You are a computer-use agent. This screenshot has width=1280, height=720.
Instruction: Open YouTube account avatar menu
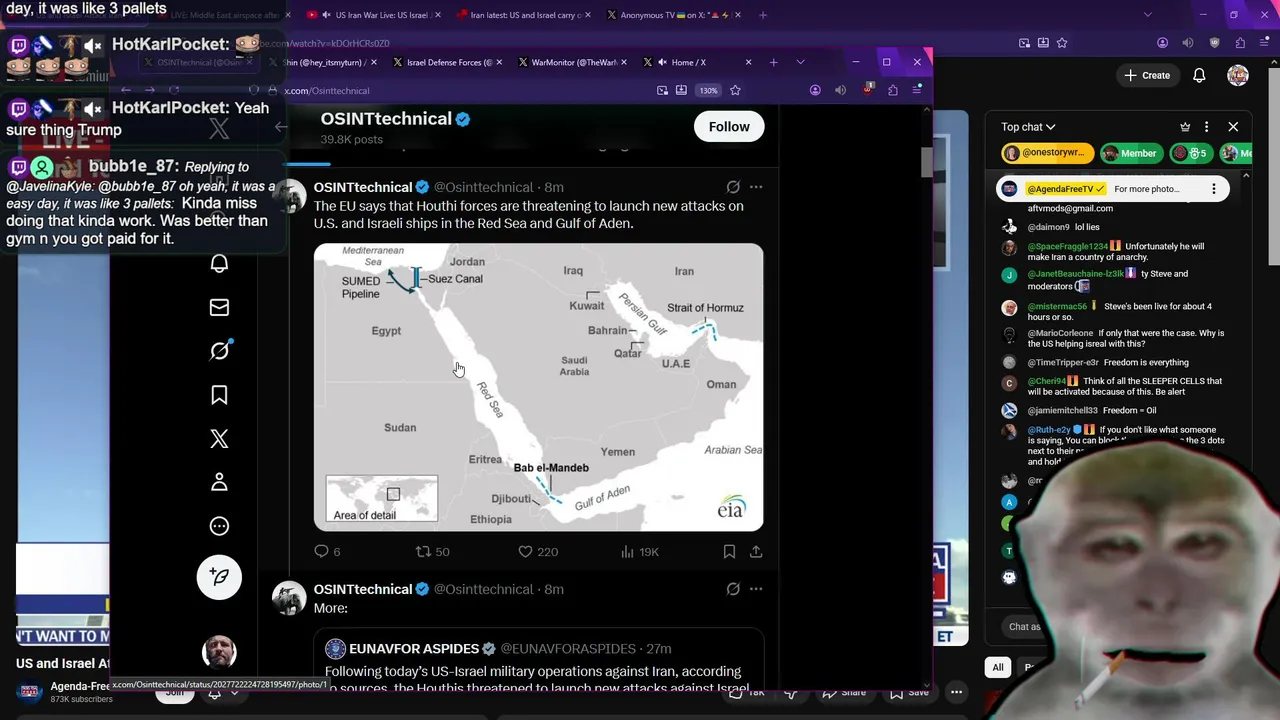1238,75
